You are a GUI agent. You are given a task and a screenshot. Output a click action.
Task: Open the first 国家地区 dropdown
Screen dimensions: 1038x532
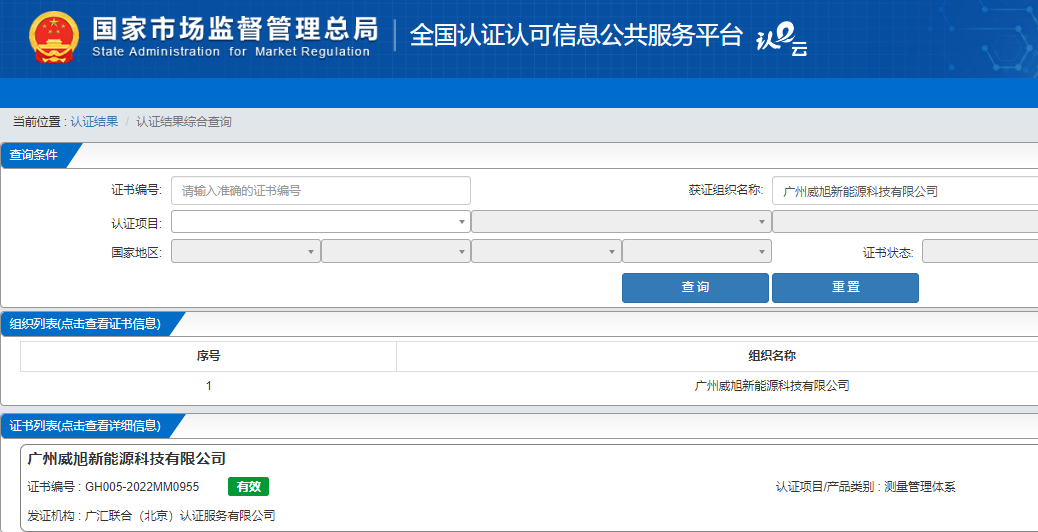(x=246, y=251)
